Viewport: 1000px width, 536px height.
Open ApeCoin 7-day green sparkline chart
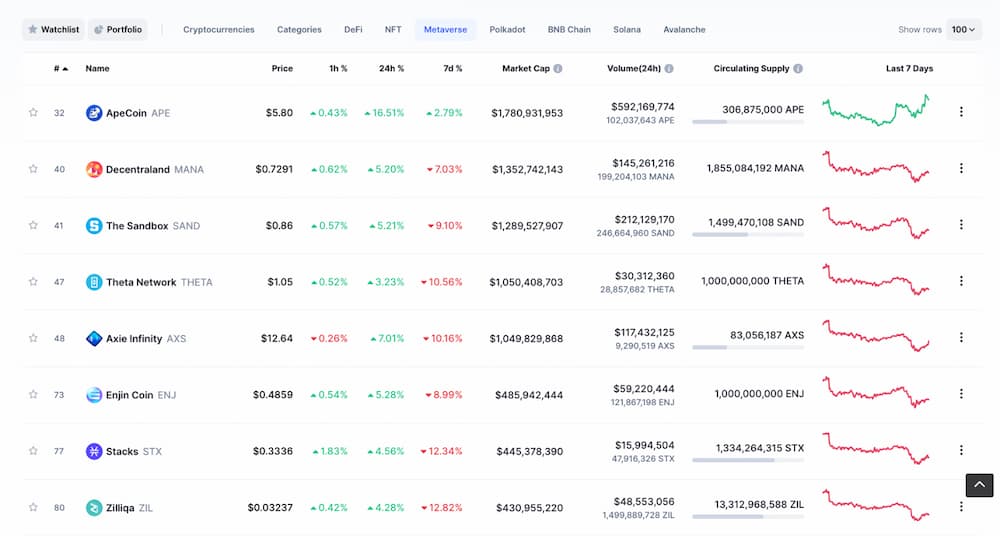click(876, 110)
